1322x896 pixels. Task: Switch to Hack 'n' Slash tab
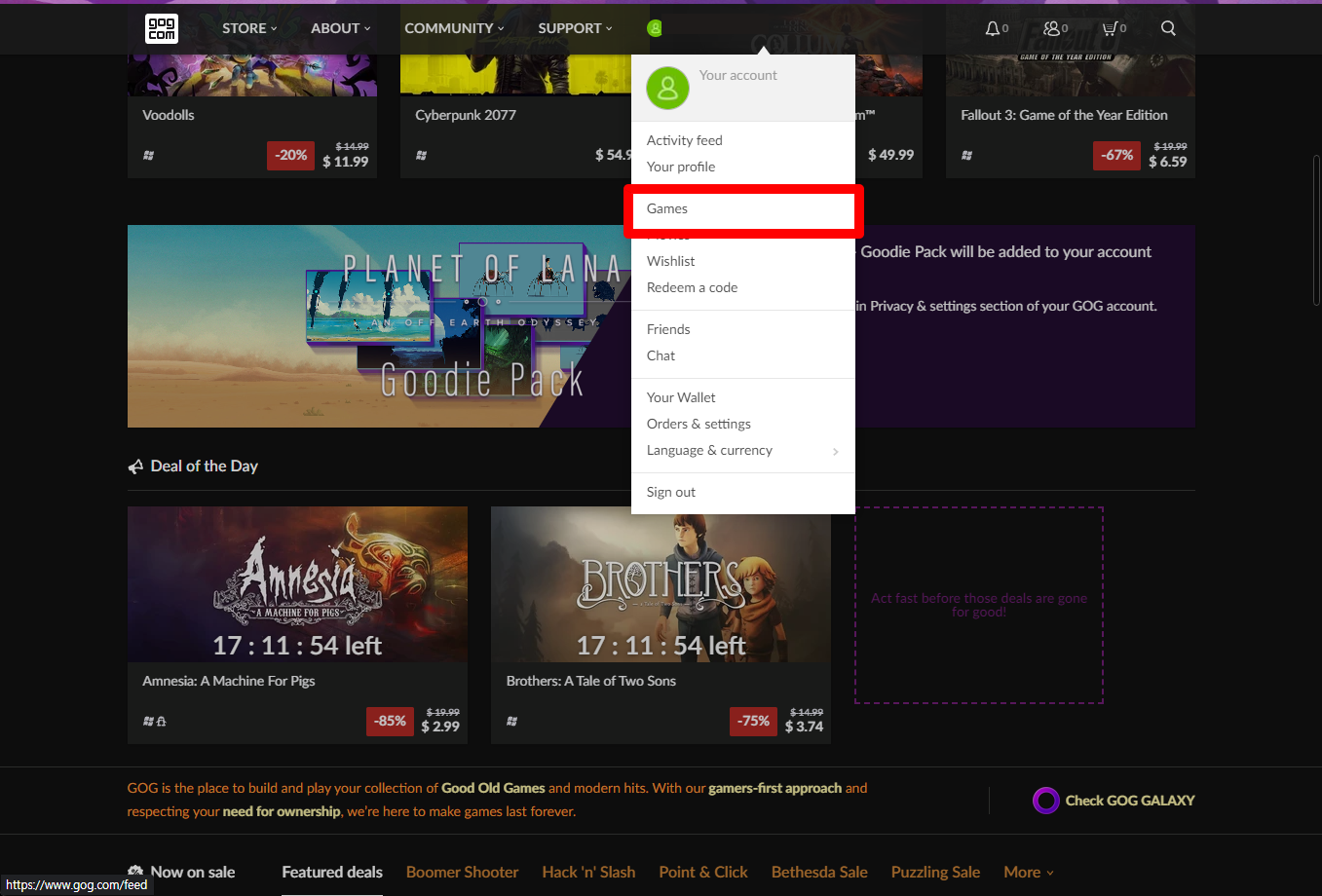tap(588, 872)
